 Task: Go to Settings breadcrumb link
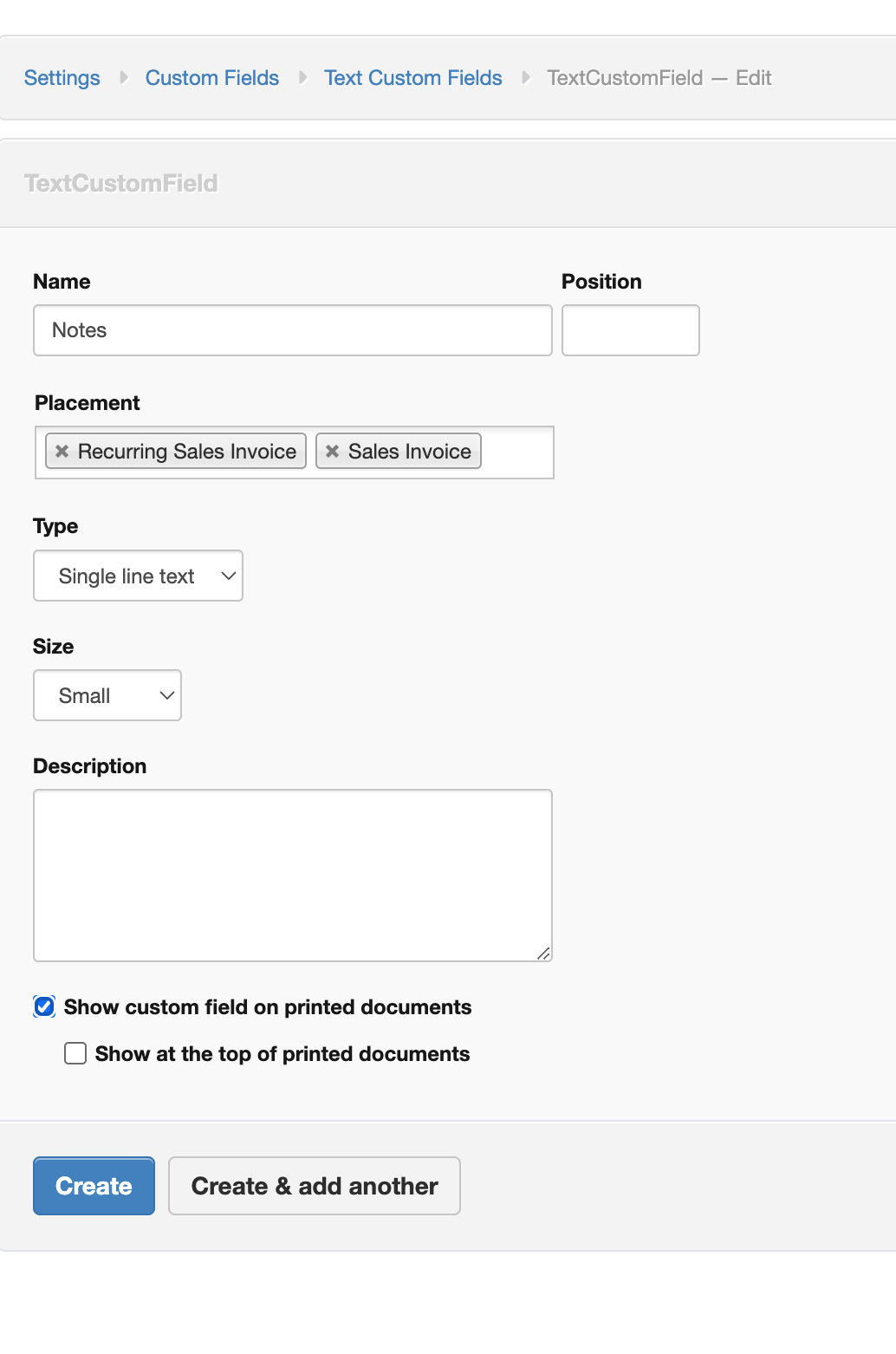click(62, 78)
